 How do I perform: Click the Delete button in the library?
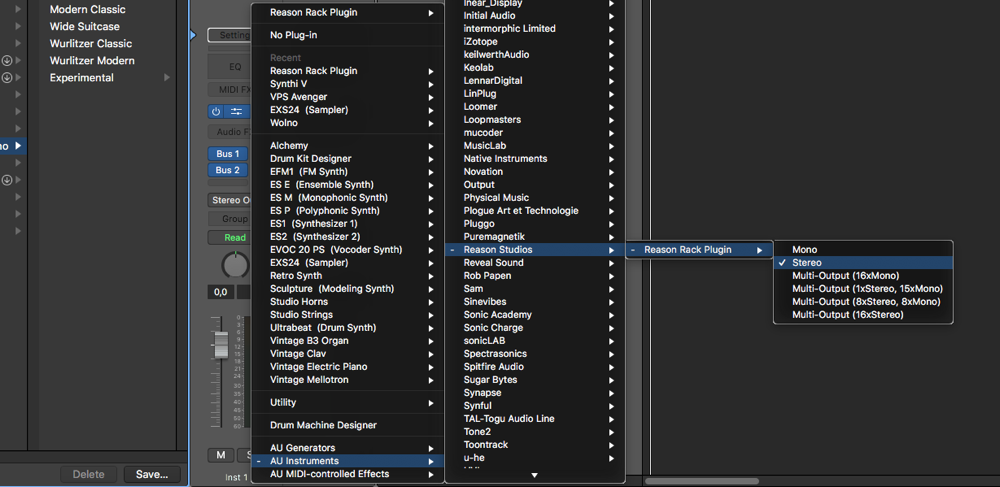(89, 474)
